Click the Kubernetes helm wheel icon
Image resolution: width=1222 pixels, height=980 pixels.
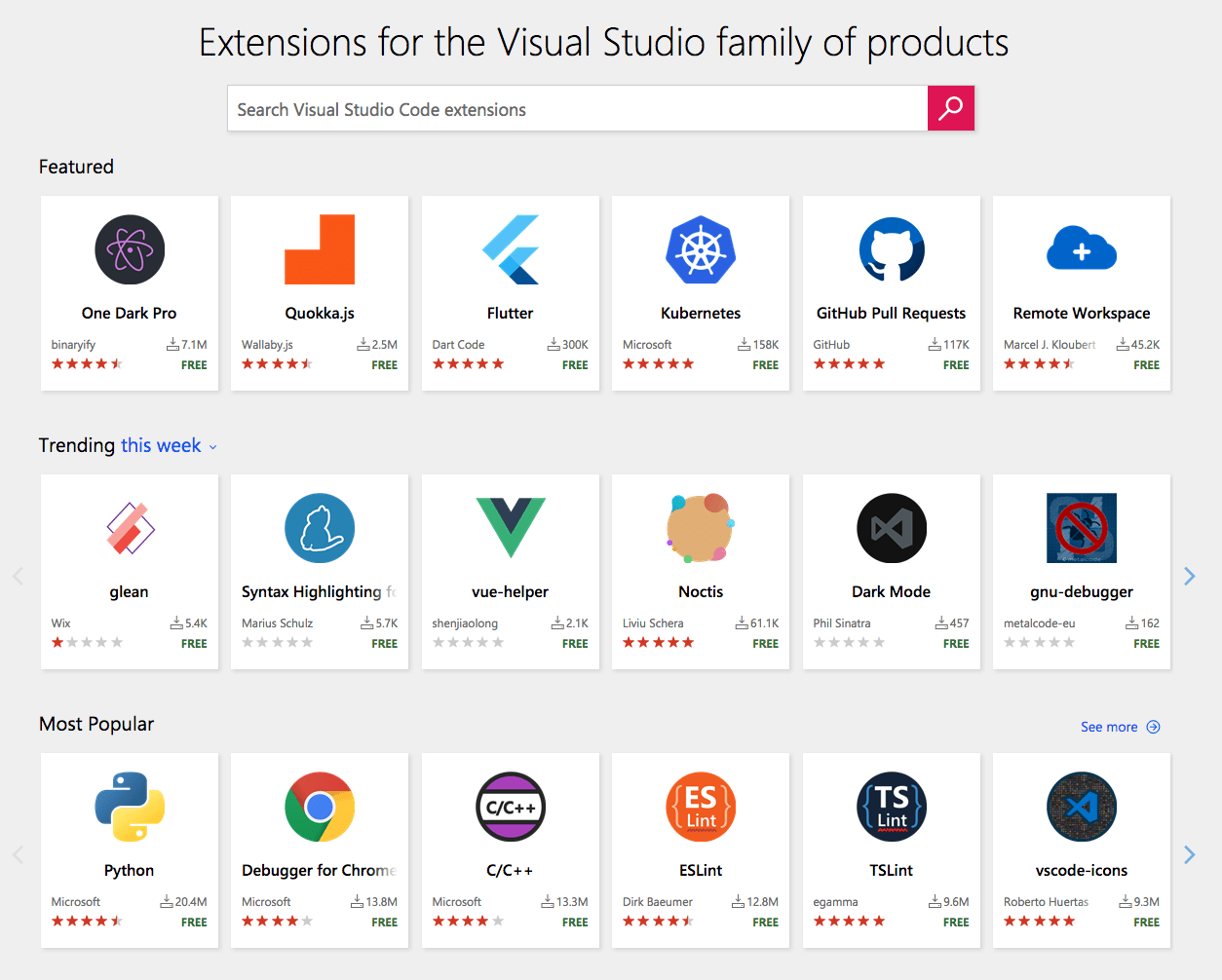point(701,249)
